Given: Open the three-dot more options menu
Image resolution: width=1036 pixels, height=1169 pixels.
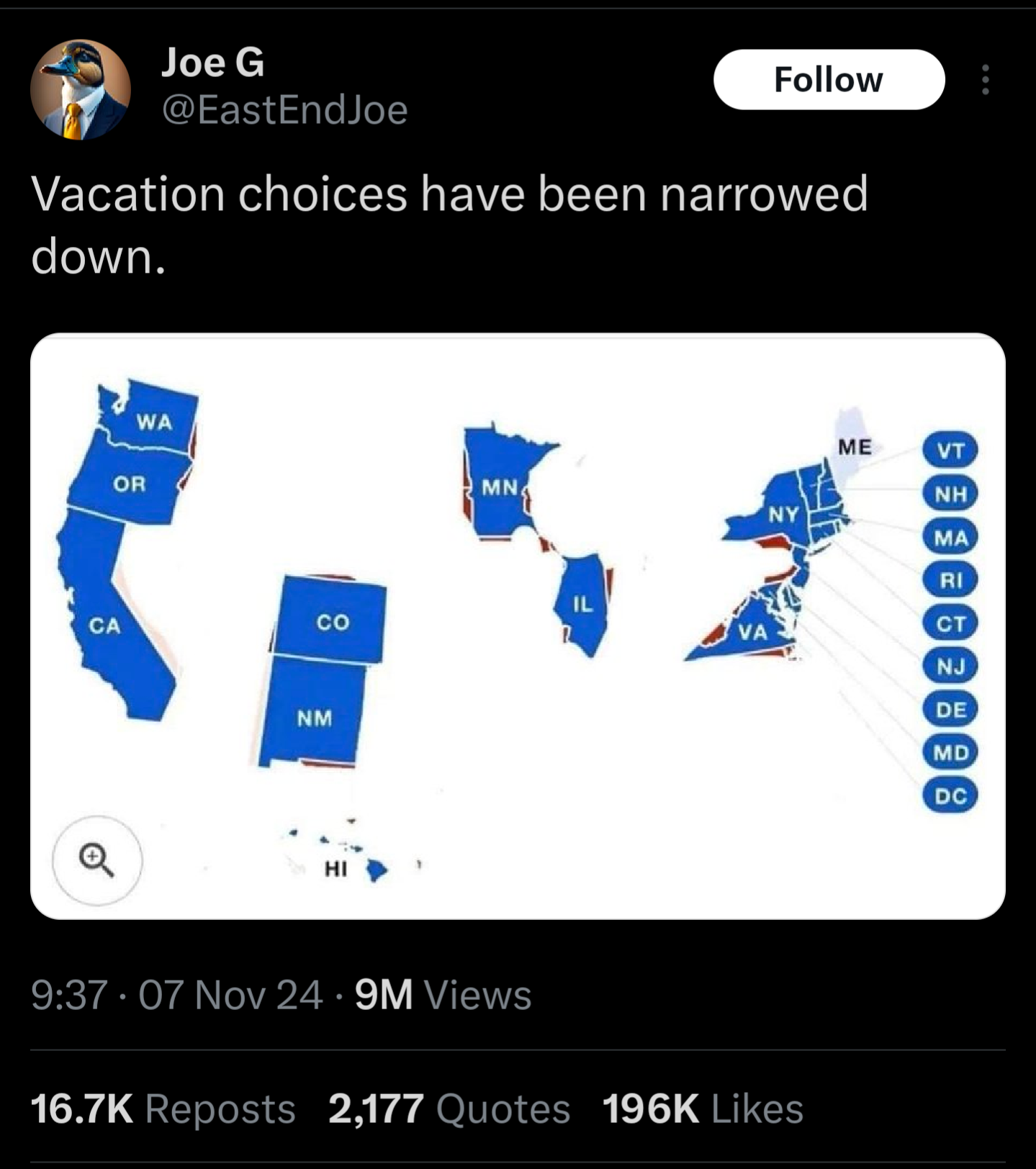Looking at the screenshot, I should (985, 79).
